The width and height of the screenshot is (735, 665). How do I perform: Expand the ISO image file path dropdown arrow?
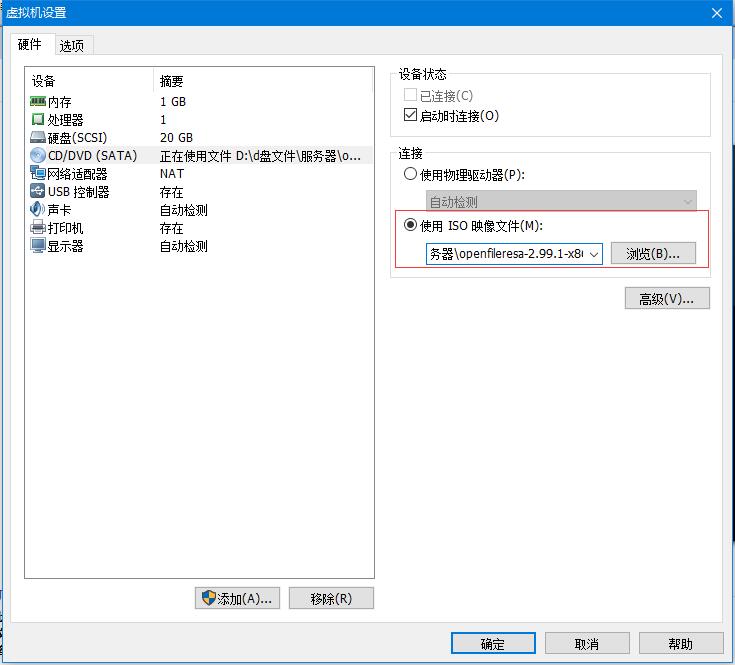[593, 254]
